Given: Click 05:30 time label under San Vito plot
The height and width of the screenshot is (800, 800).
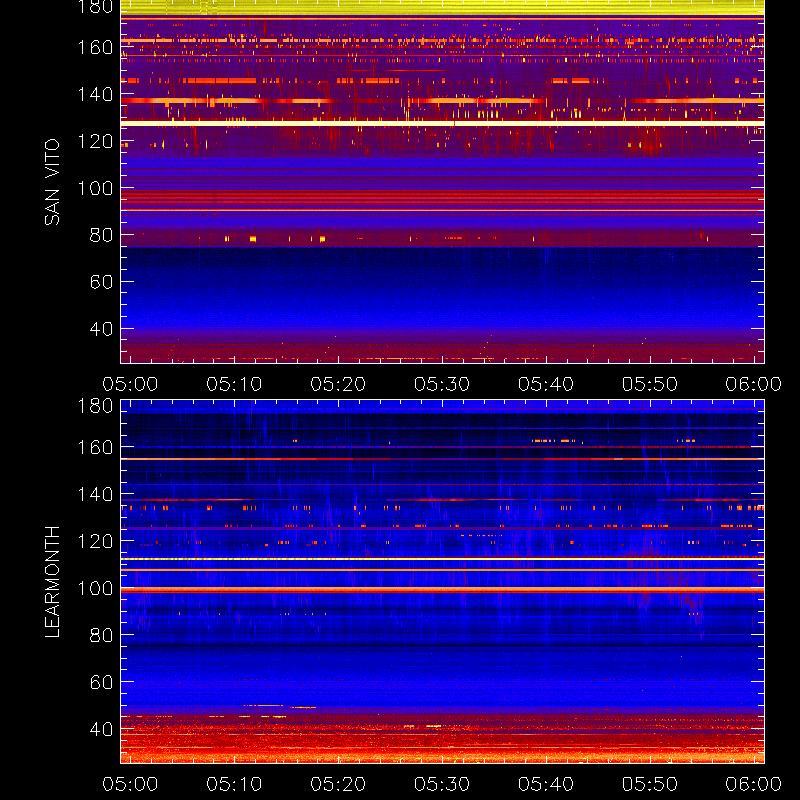Looking at the screenshot, I should click(x=442, y=384).
